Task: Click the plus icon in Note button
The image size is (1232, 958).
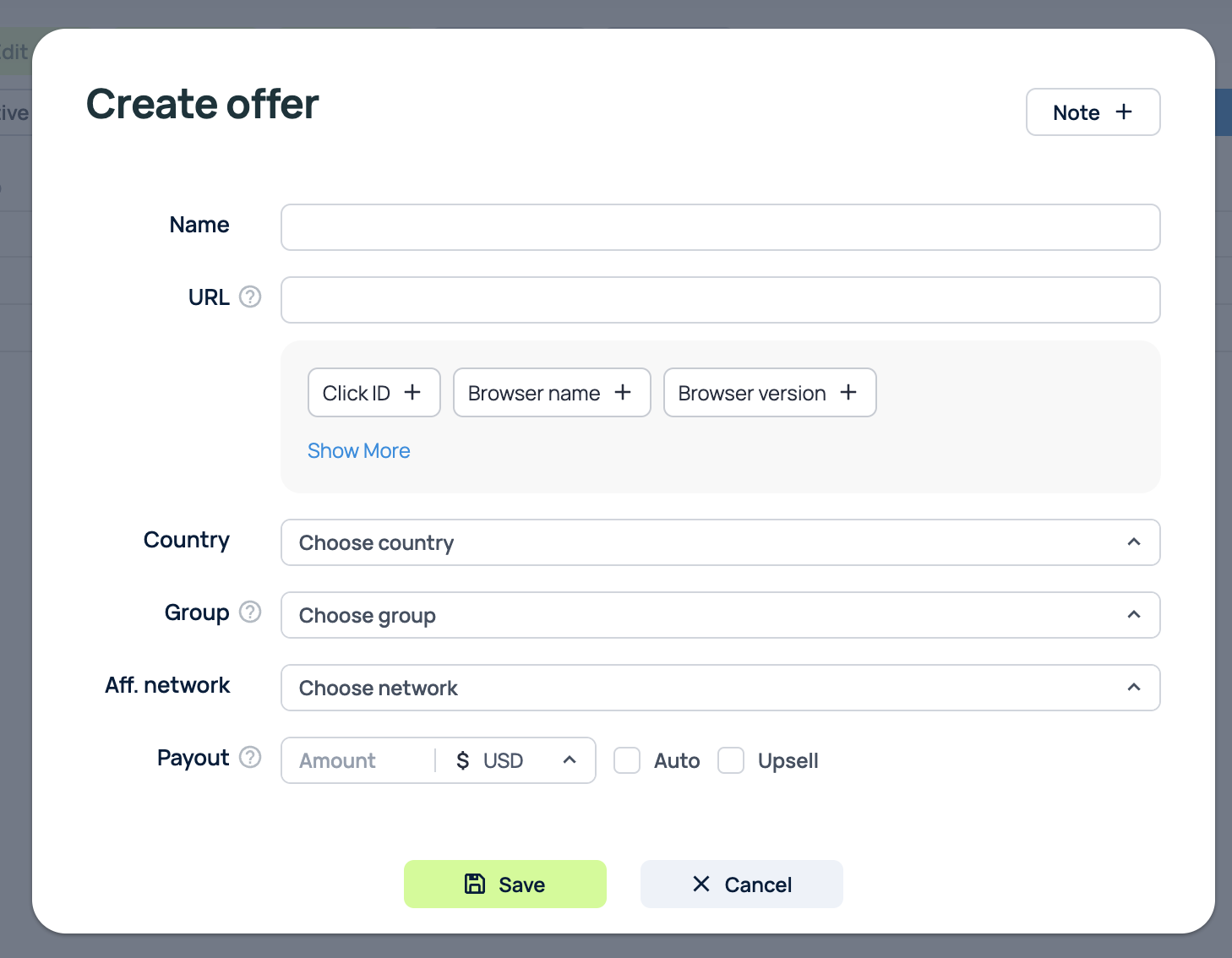Action: [x=1124, y=112]
